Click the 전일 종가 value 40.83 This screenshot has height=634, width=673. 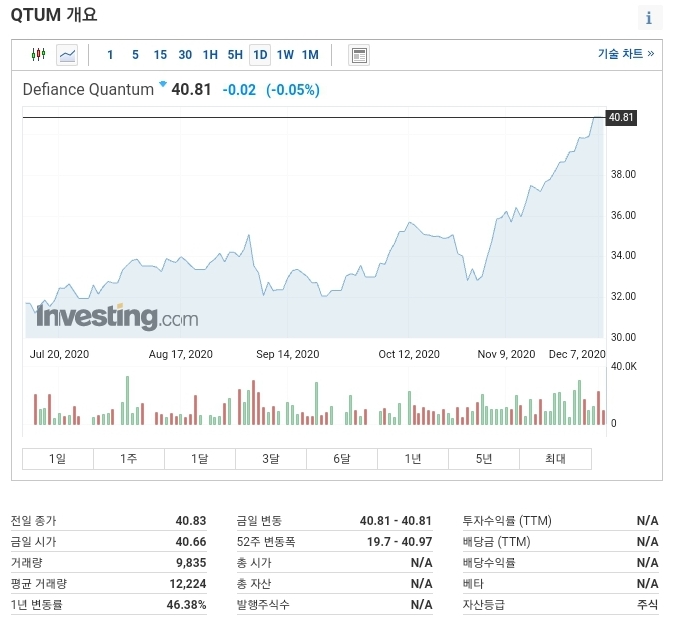tap(191, 521)
